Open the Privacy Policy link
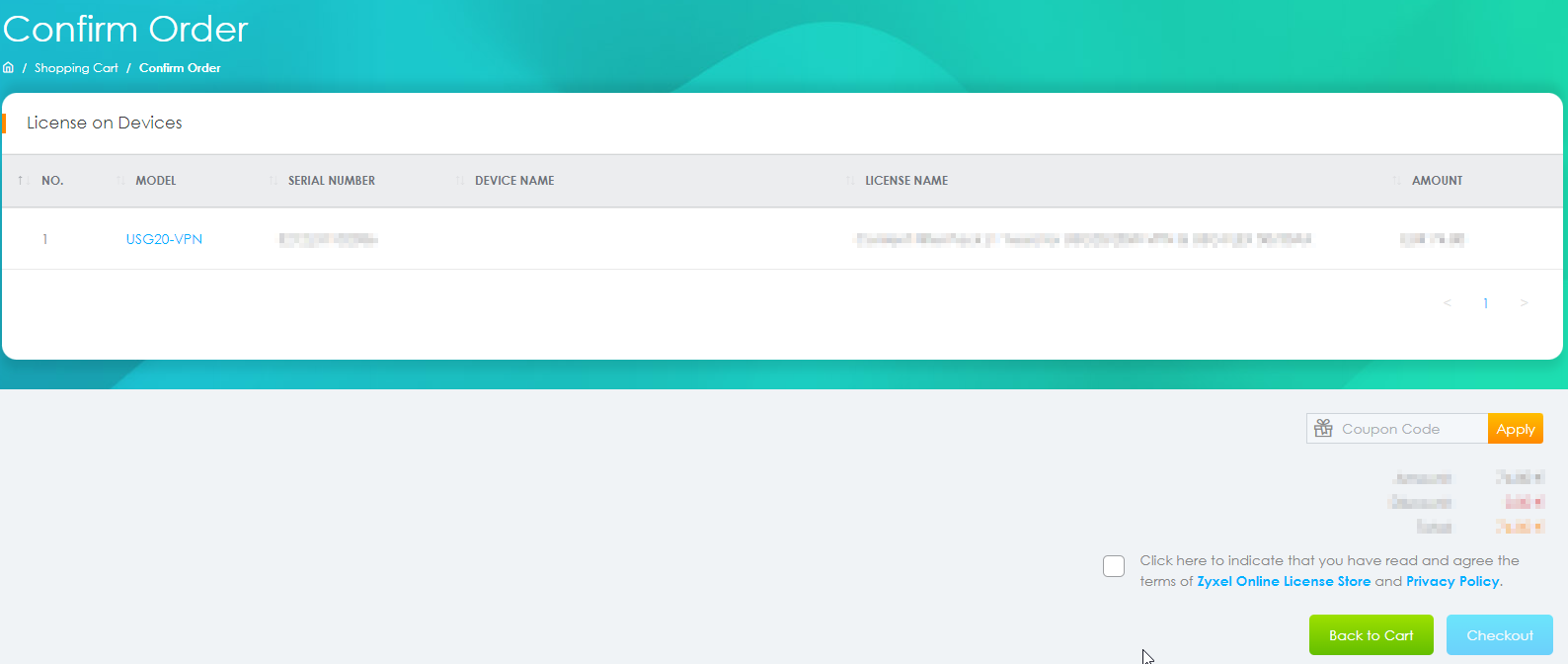Viewport: 1568px width, 664px height. pos(1452,581)
